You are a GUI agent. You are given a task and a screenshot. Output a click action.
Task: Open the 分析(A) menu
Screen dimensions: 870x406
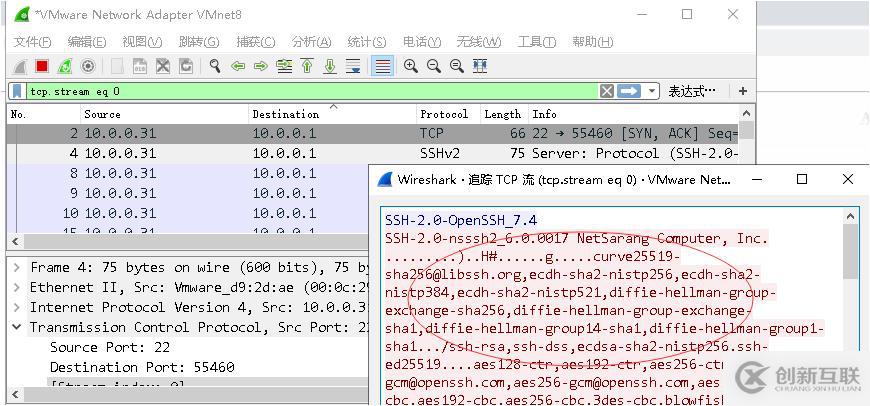(311, 42)
